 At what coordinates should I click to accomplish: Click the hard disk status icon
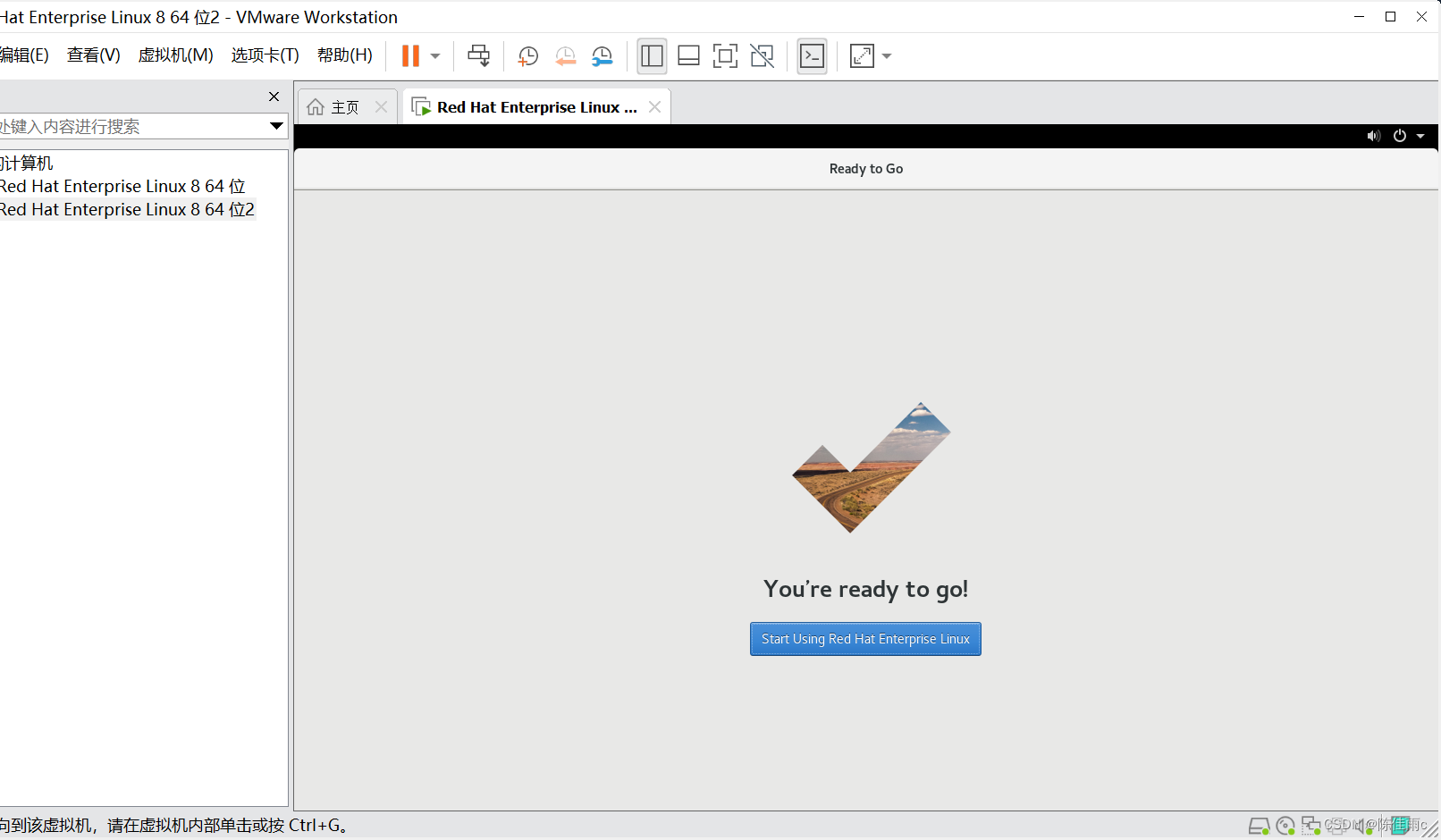coord(1259,826)
